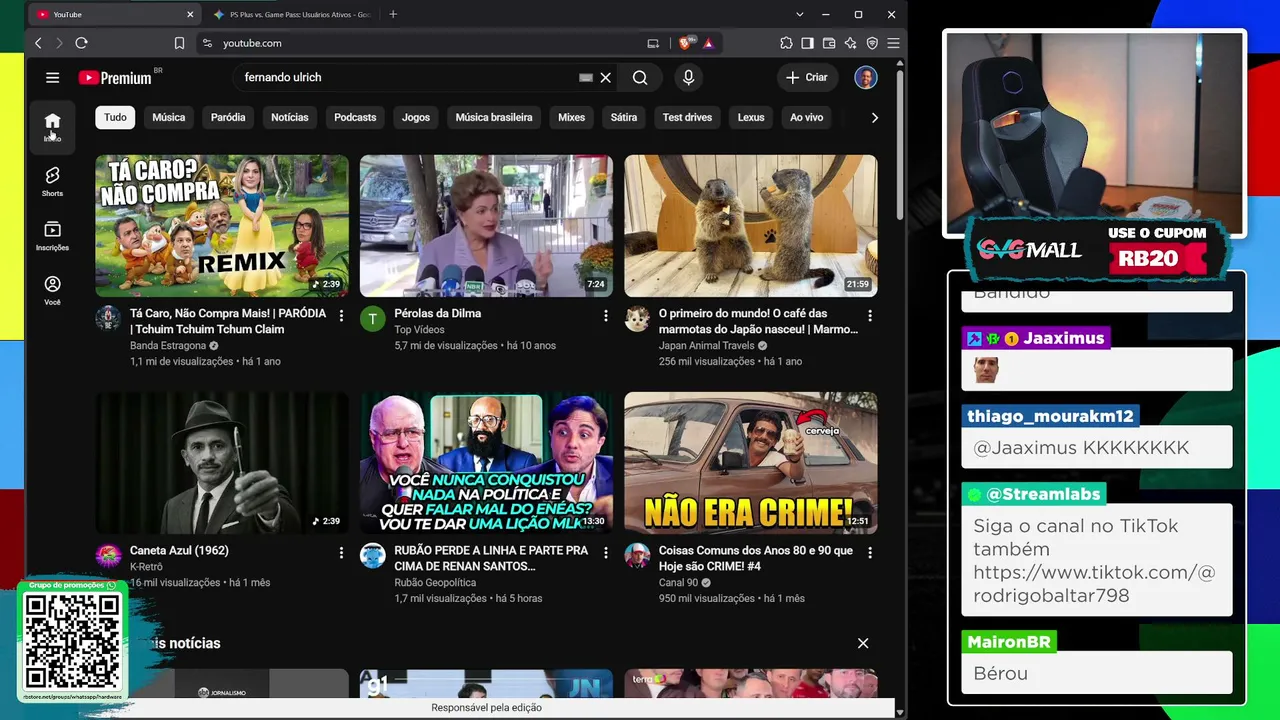Viewport: 1280px width, 720px height.
Task: Select the Lexus filter chip
Action: click(x=751, y=117)
